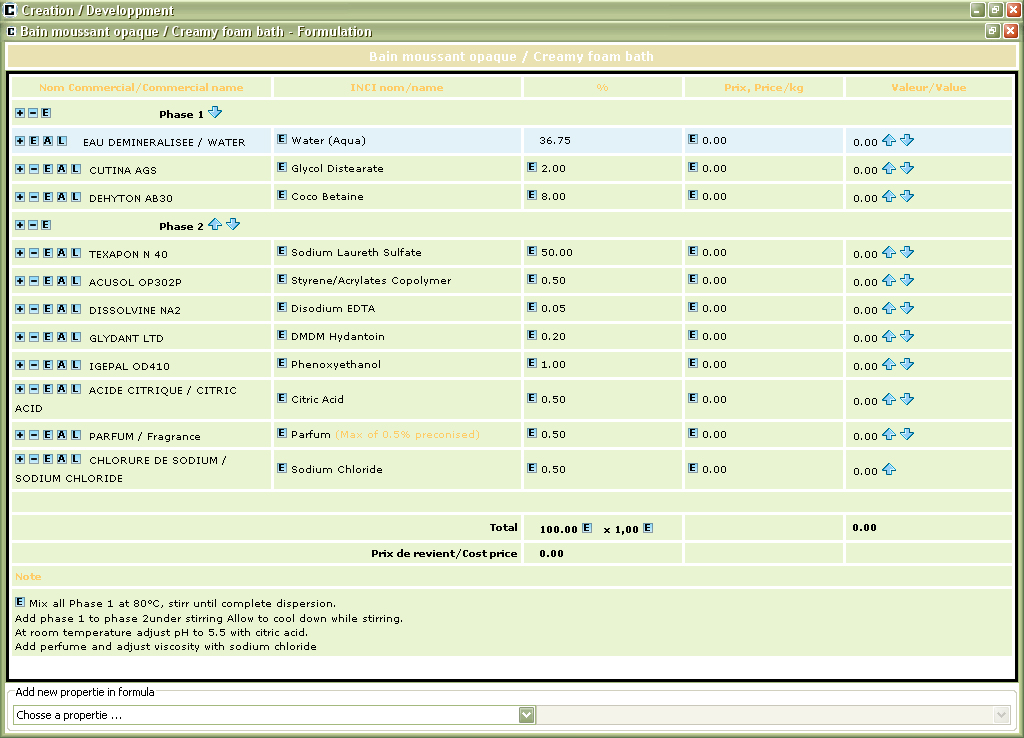The height and width of the screenshot is (738, 1024).
Task: Restore the Formulation sub-window
Action: (x=993, y=31)
